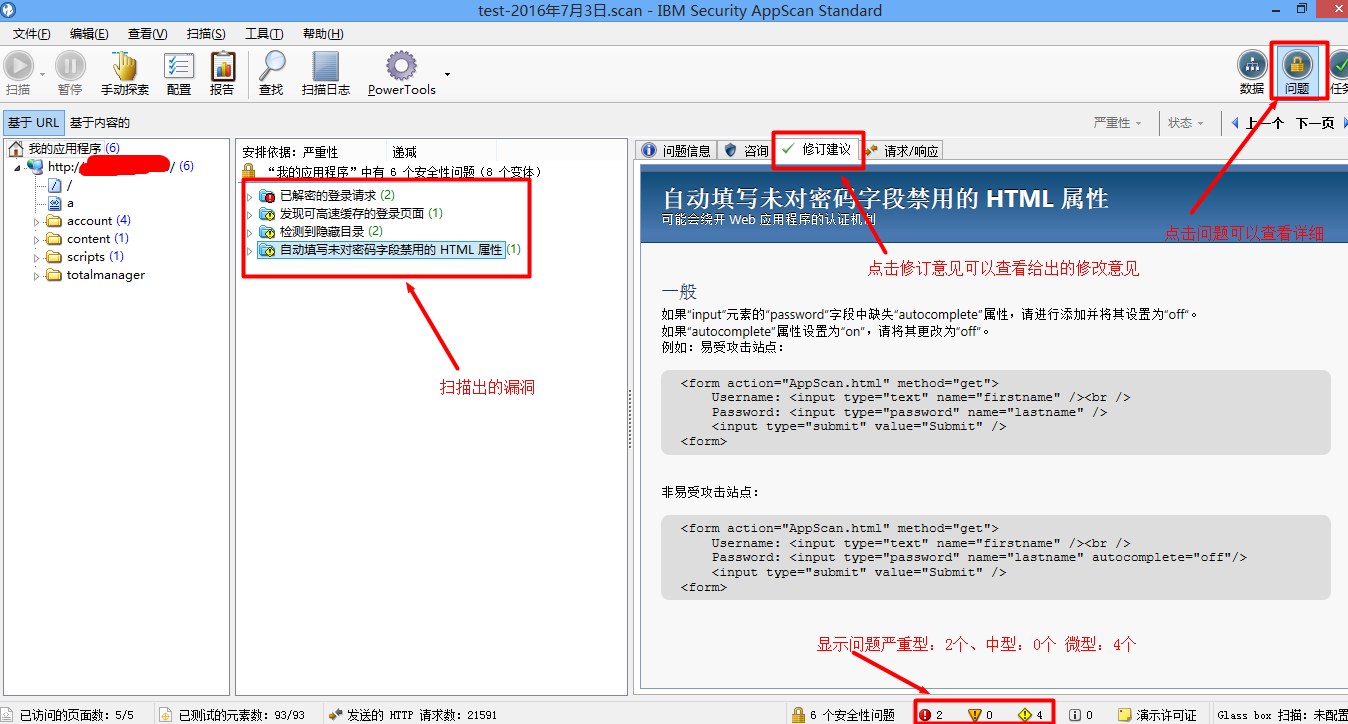Click the 查找 magnifier icon
Image resolution: width=1348 pixels, height=724 pixels.
(271, 66)
